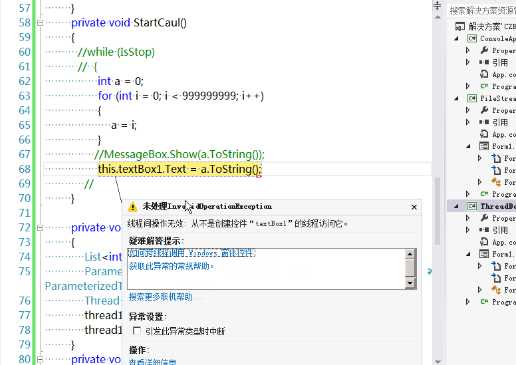Collapse the method outlining box at line 80

(x=40, y=359)
